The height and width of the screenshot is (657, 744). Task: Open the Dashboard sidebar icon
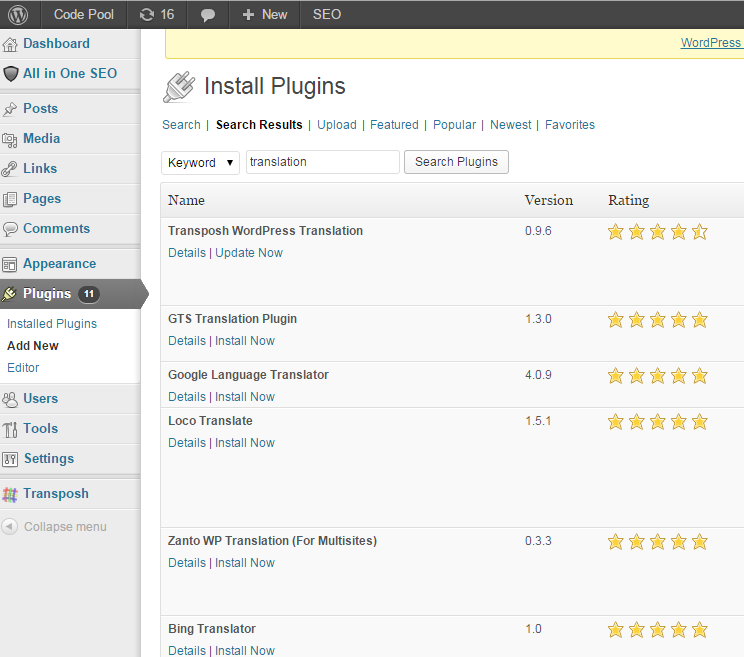click(x=11, y=44)
